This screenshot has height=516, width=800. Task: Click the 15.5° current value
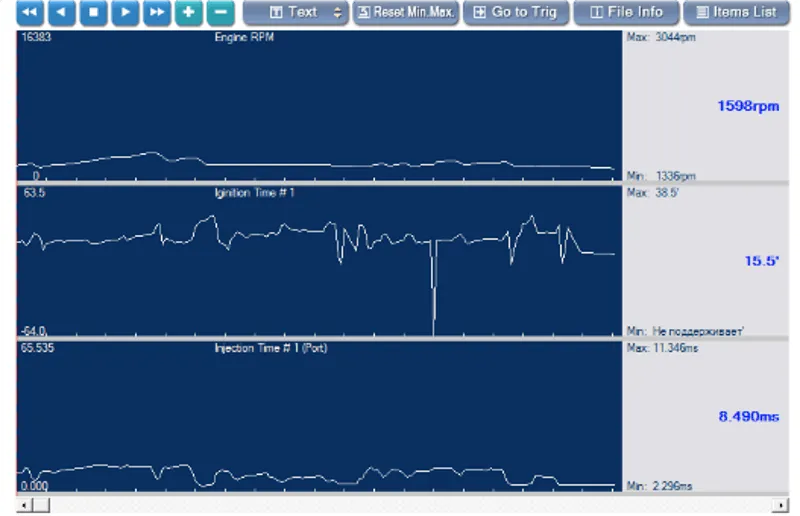(x=761, y=261)
